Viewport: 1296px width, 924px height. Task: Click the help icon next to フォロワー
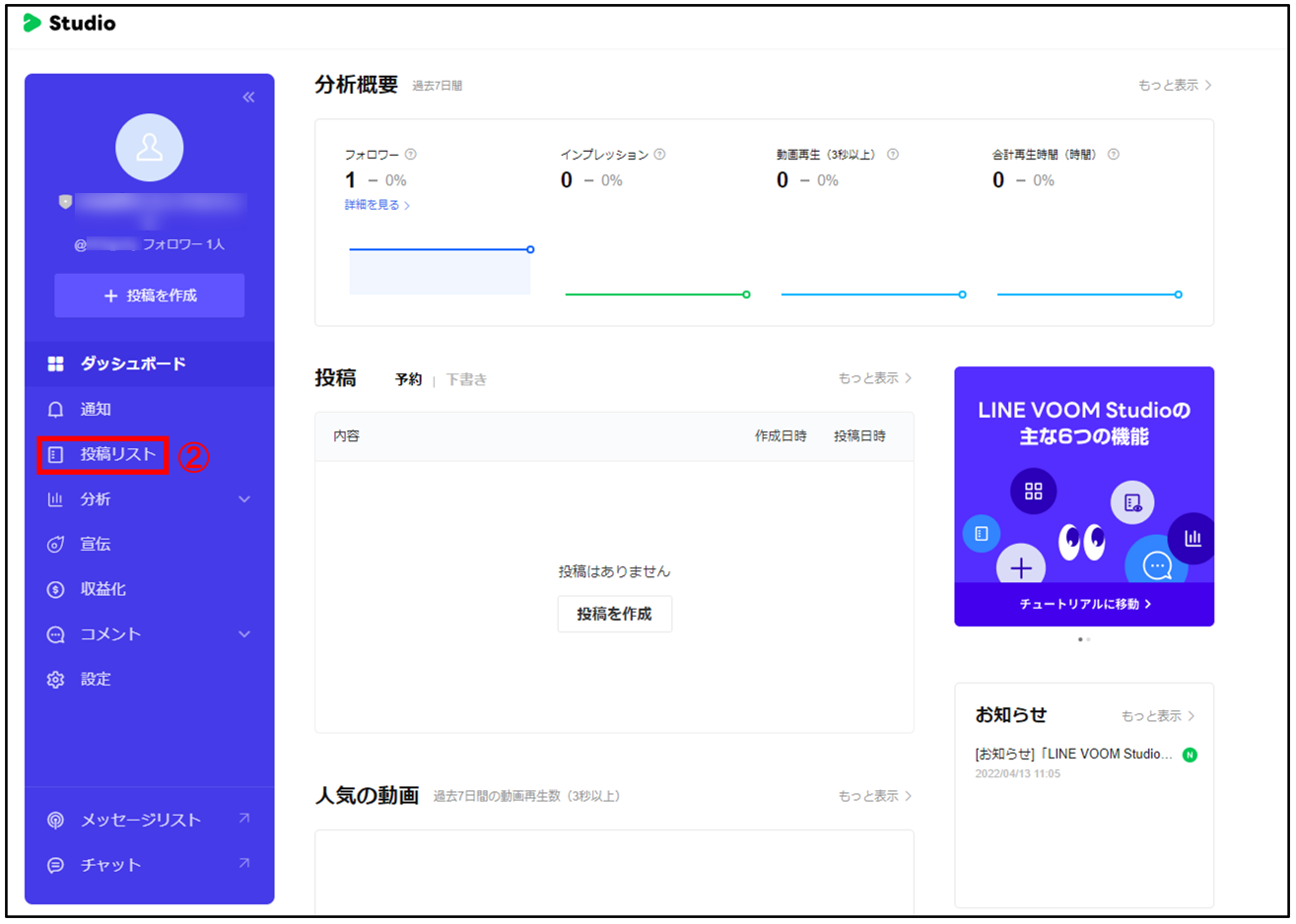tap(411, 155)
